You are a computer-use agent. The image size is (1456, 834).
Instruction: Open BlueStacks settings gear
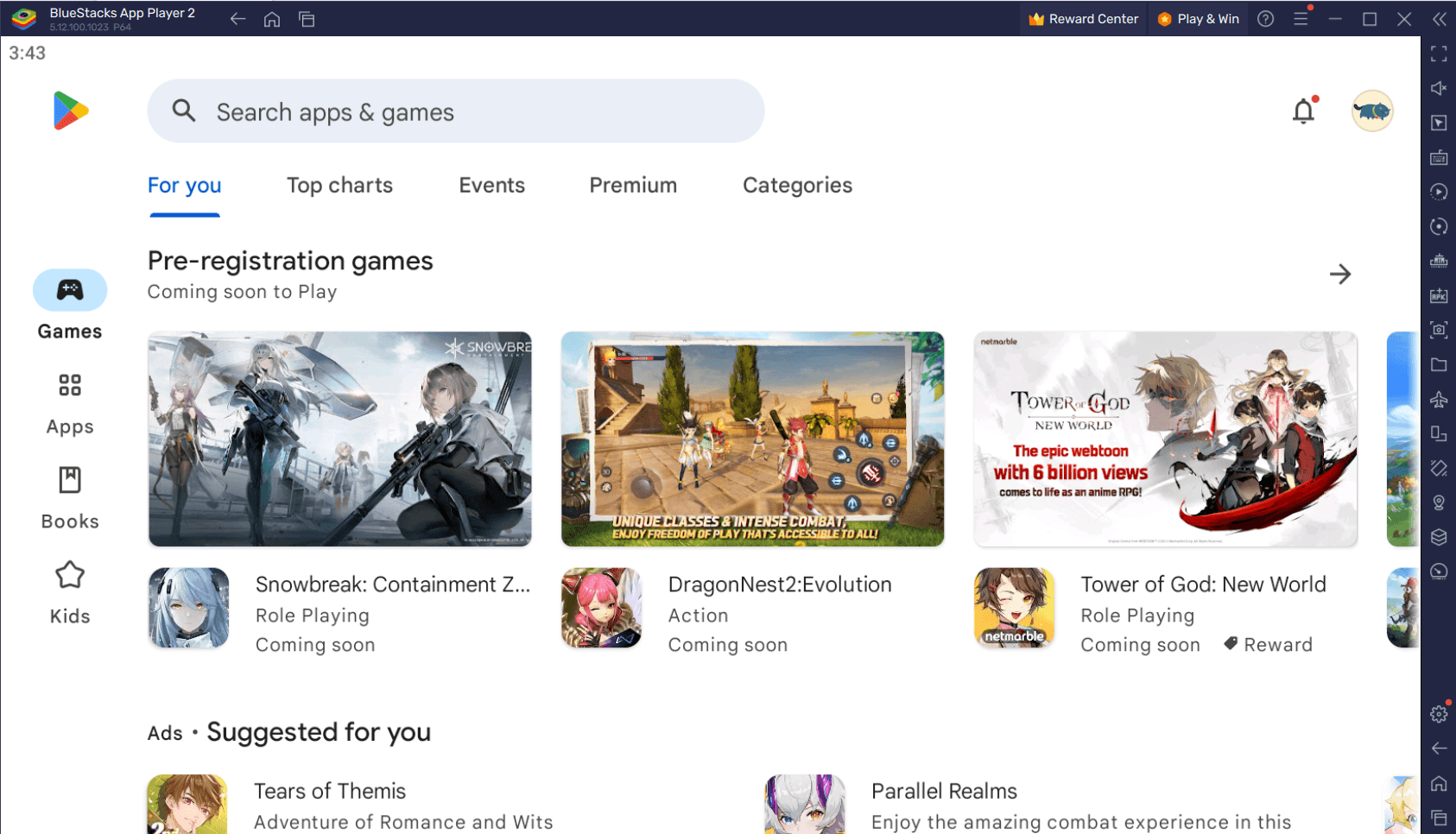click(1439, 714)
